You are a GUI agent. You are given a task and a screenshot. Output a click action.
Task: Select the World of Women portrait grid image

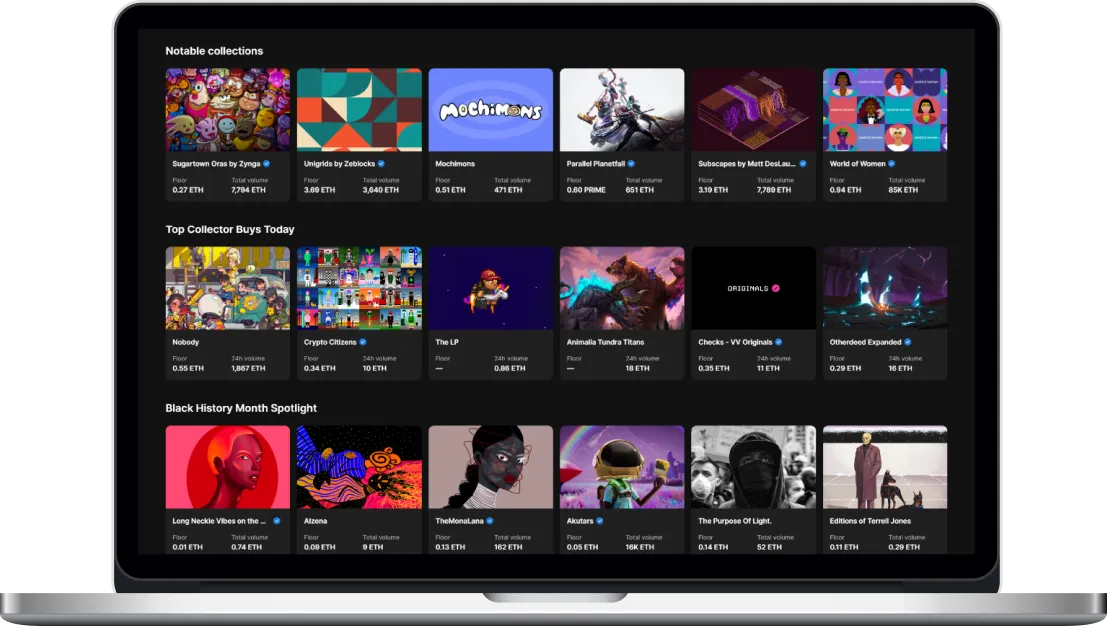[885, 109]
